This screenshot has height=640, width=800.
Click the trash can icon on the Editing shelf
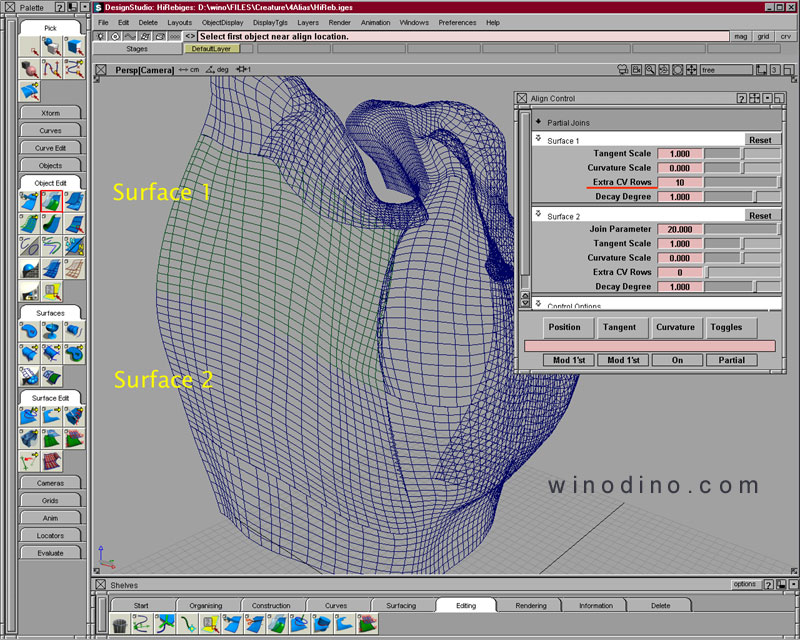pos(120,624)
